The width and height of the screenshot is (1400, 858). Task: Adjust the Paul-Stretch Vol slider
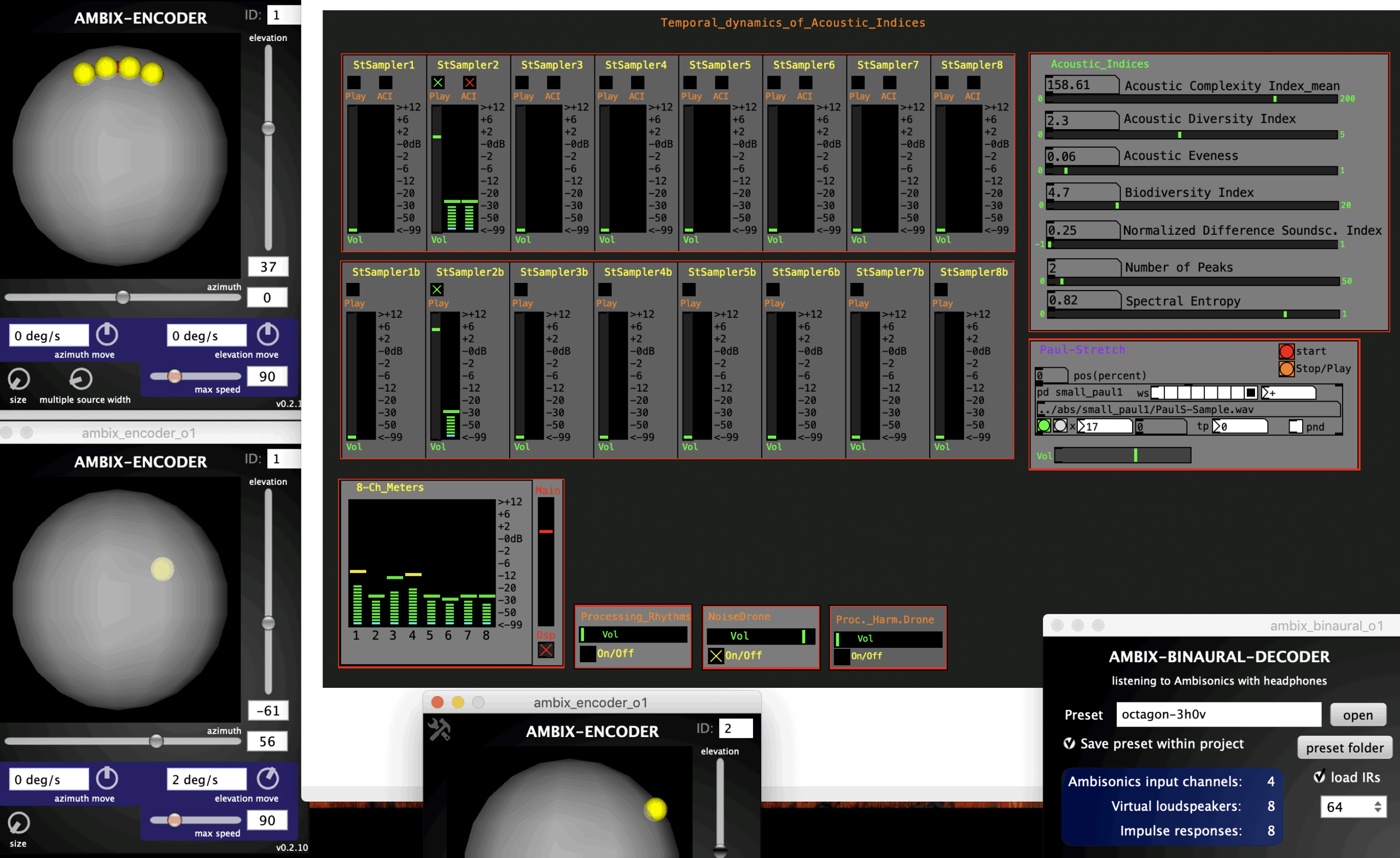[x=1123, y=455]
